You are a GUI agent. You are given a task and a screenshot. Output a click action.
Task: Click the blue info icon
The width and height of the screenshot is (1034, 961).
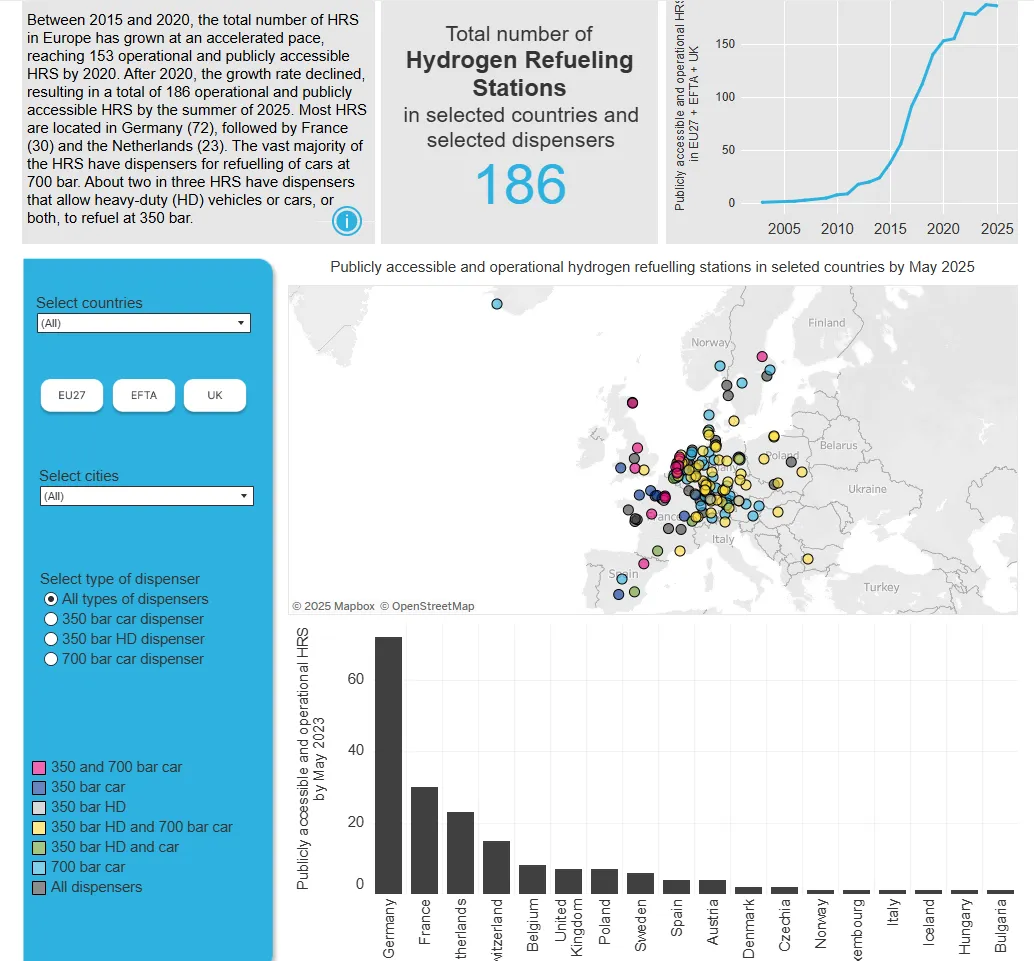point(347,221)
